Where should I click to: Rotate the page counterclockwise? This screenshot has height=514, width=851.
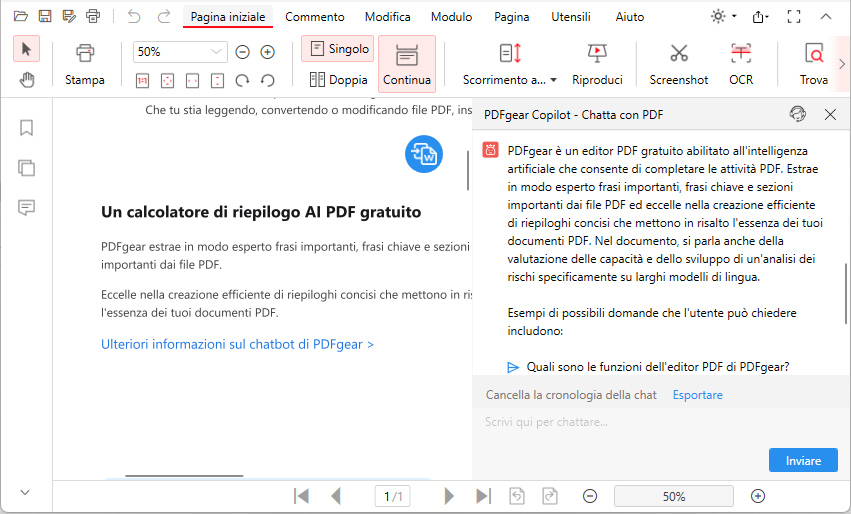268,81
